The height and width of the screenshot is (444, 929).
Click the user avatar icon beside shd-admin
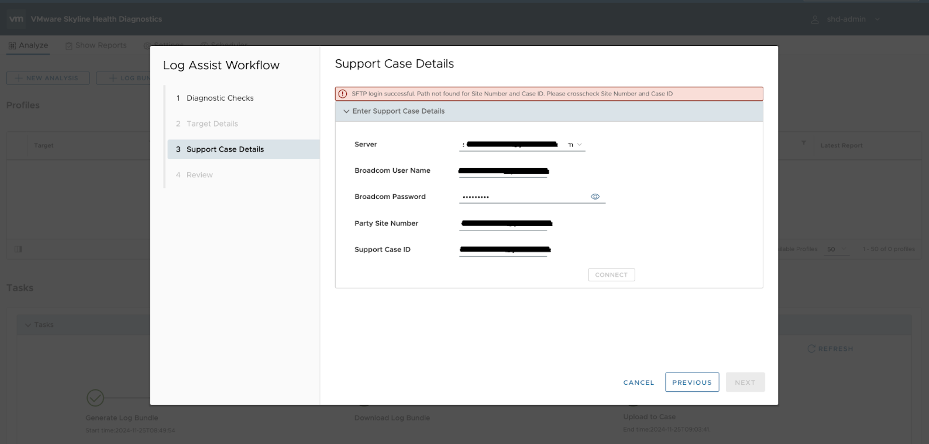pos(815,19)
